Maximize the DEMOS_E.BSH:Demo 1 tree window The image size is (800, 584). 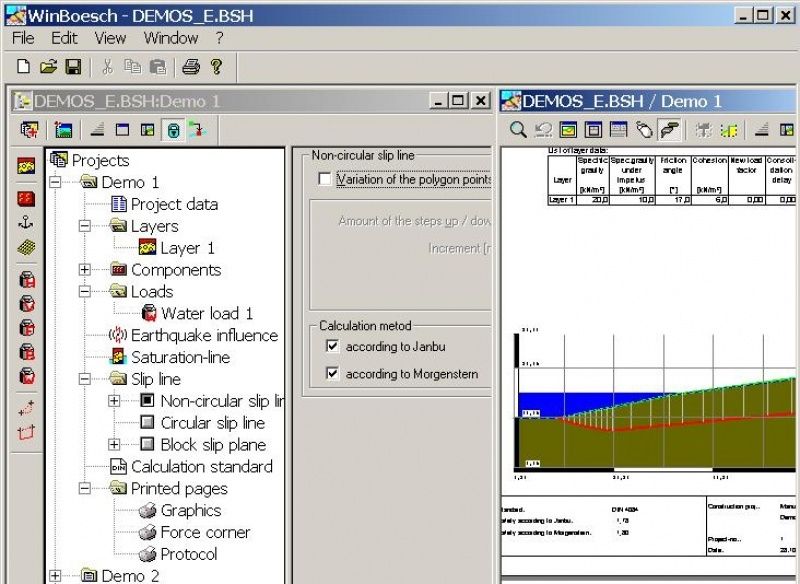tap(458, 101)
